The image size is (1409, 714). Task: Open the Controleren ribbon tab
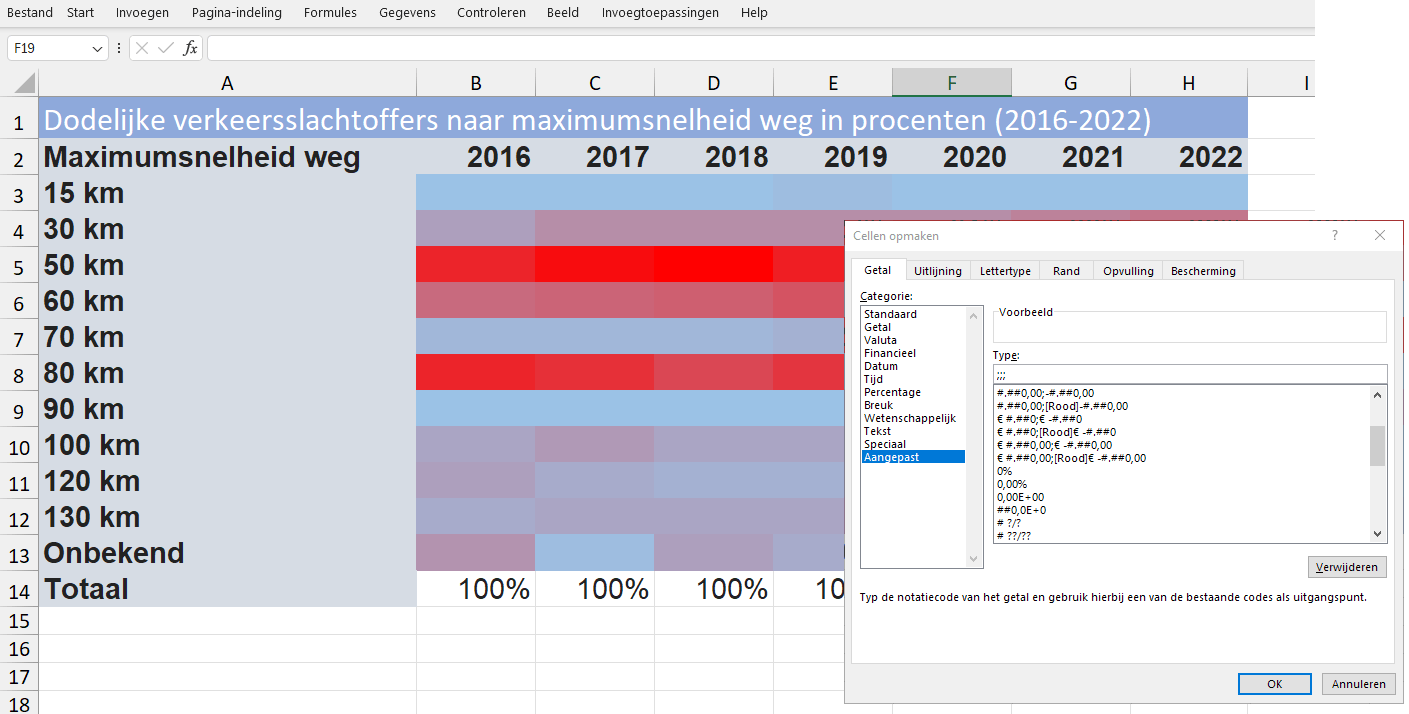(491, 13)
